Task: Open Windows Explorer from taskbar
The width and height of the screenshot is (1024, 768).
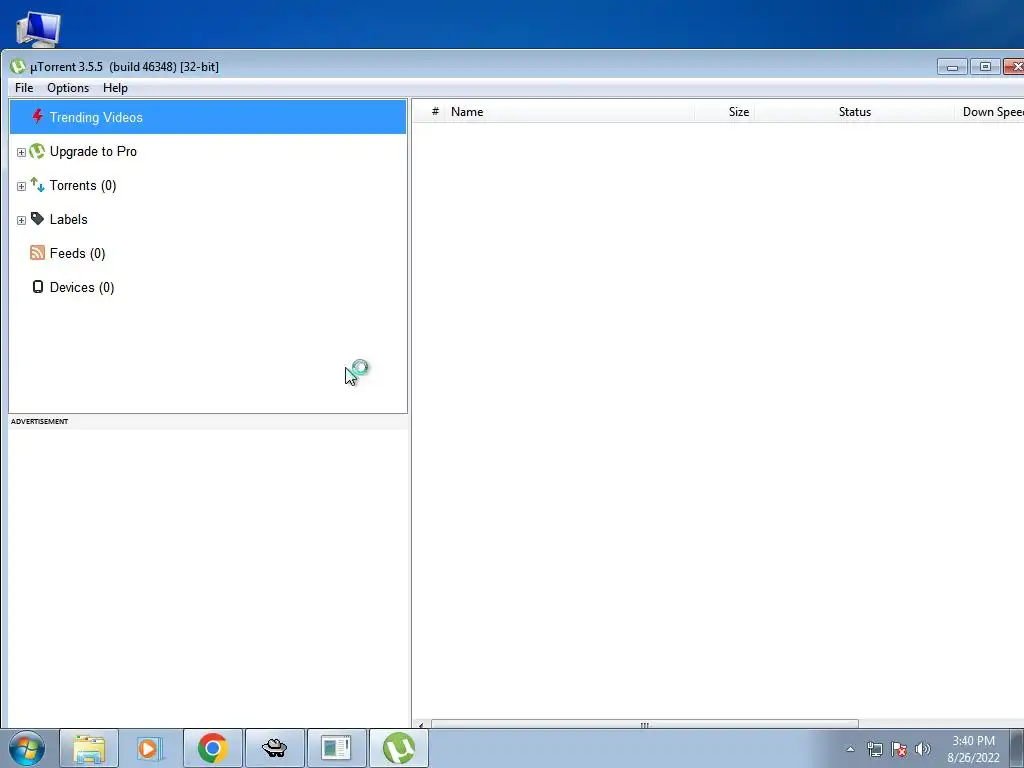Action: 89,748
